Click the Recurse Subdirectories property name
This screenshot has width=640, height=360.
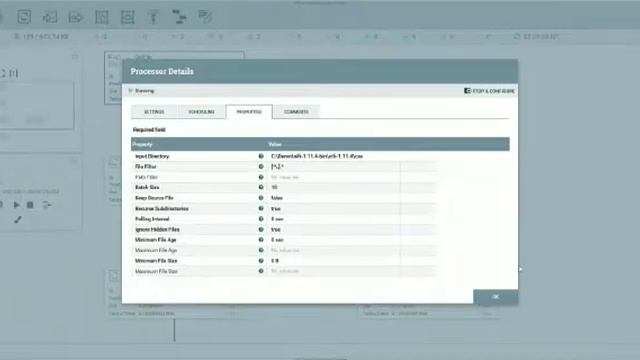click(x=162, y=209)
